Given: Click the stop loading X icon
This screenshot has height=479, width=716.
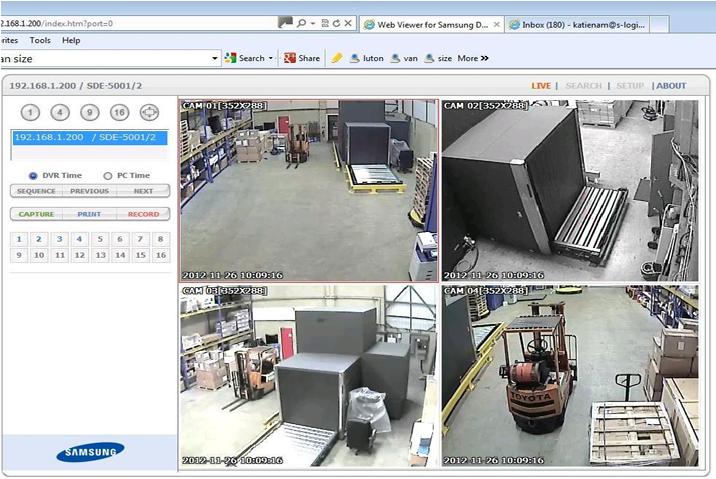Looking at the screenshot, I should click(348, 23).
